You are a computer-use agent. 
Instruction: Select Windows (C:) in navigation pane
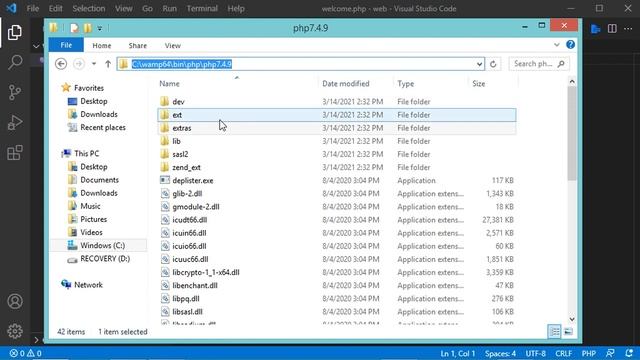[102, 245]
